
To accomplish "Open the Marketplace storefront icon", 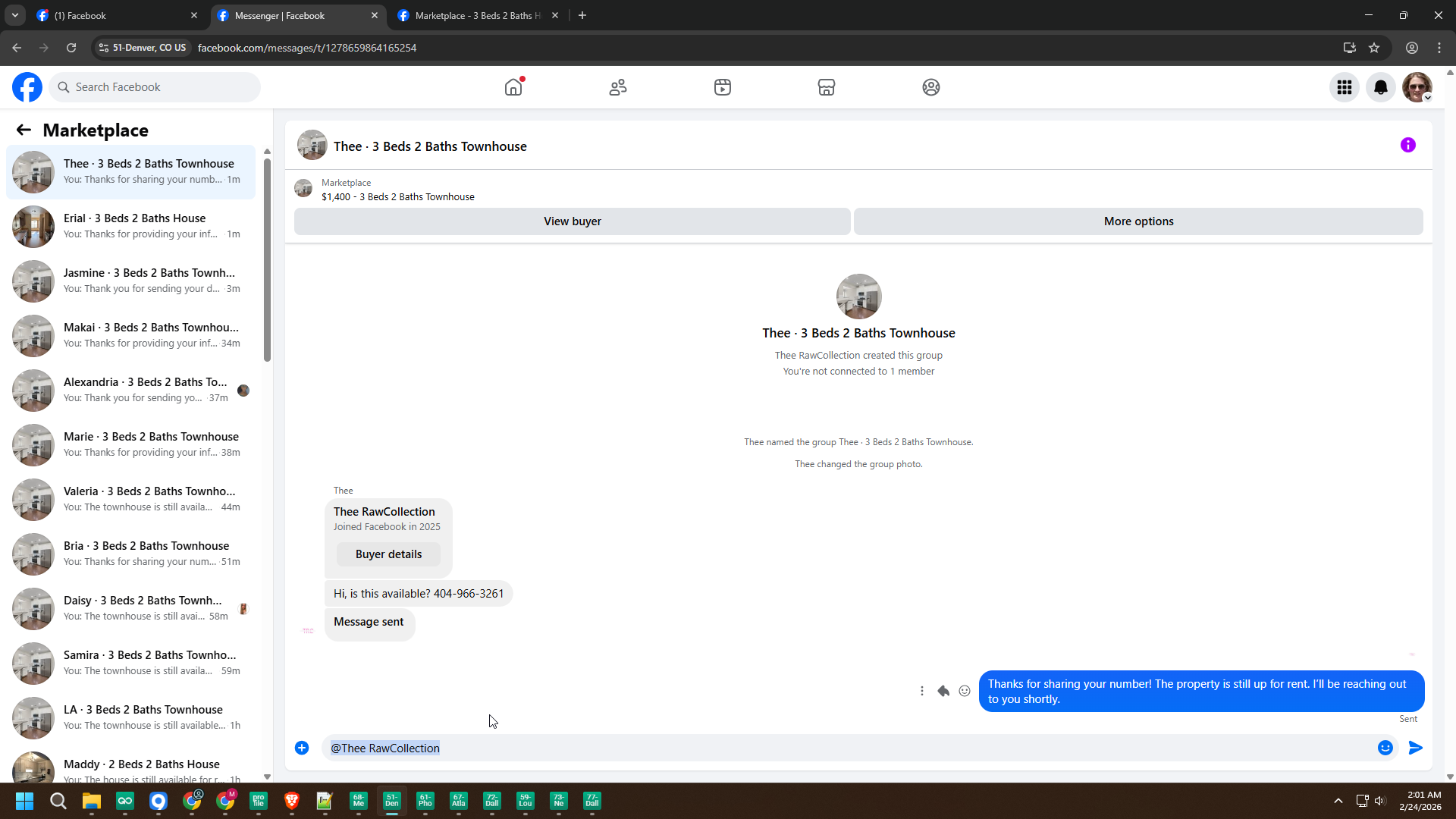I will pos(827,87).
